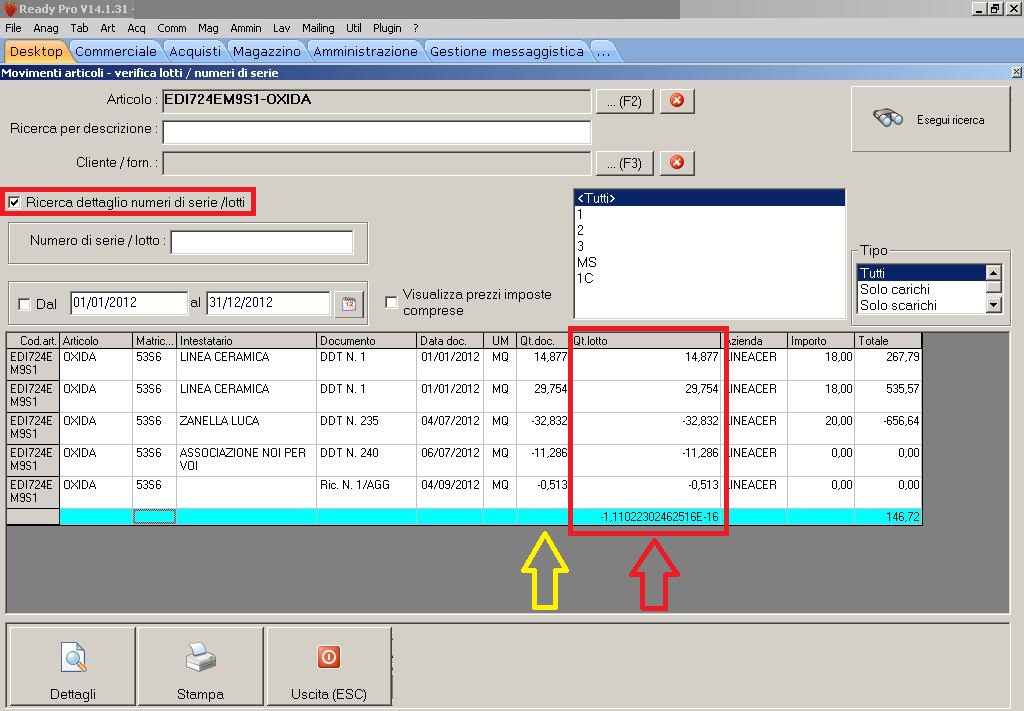Screen dimensions: 1024x711
Task: Select entry 2 in the warehouse list
Action: click(x=709, y=230)
